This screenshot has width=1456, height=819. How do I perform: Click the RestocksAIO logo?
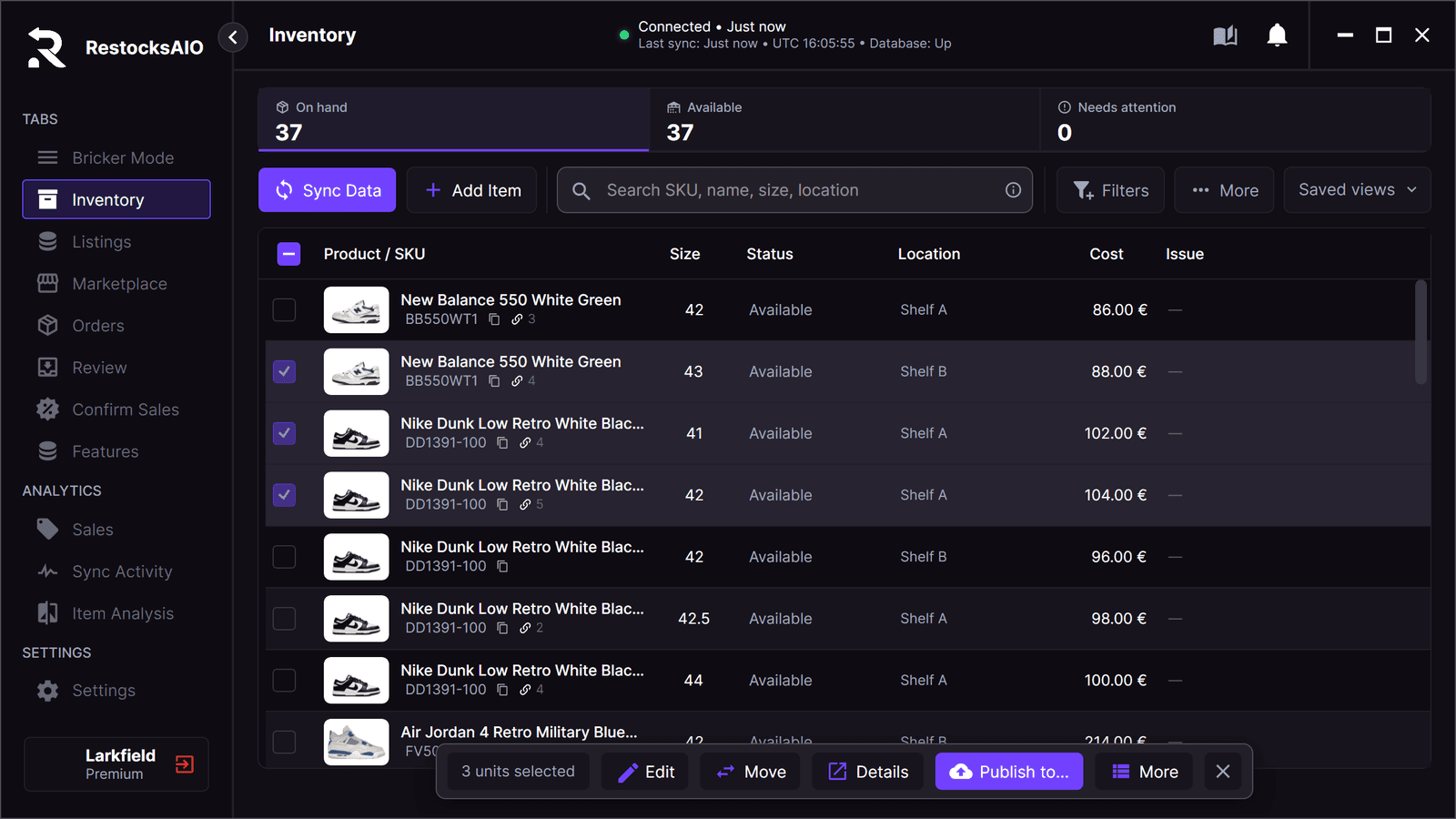[46, 47]
